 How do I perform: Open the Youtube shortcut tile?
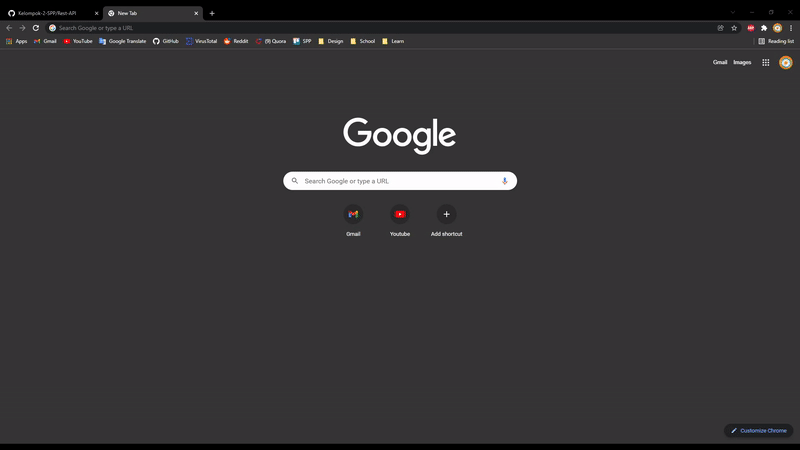pyautogui.click(x=400, y=220)
